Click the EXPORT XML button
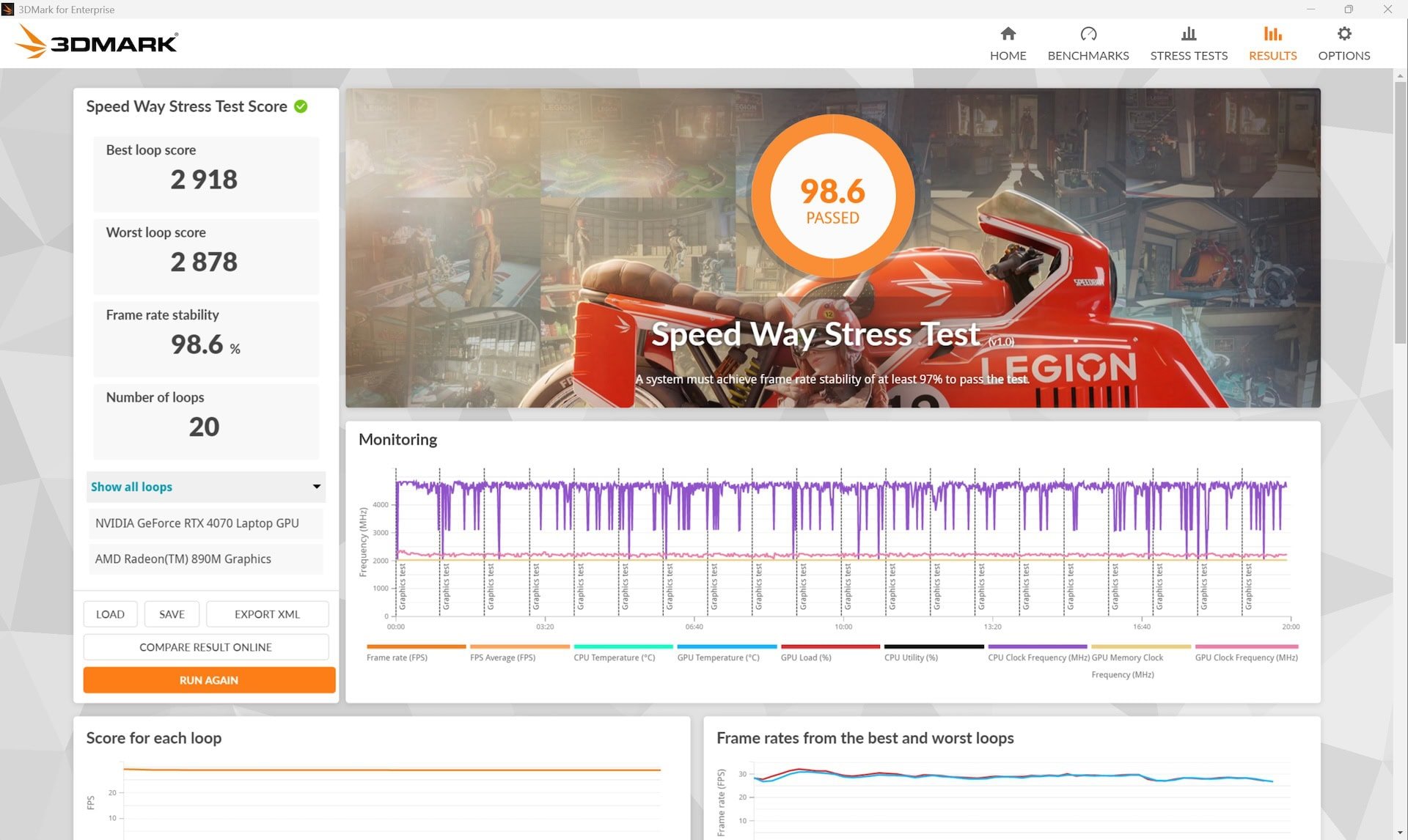 coord(265,614)
